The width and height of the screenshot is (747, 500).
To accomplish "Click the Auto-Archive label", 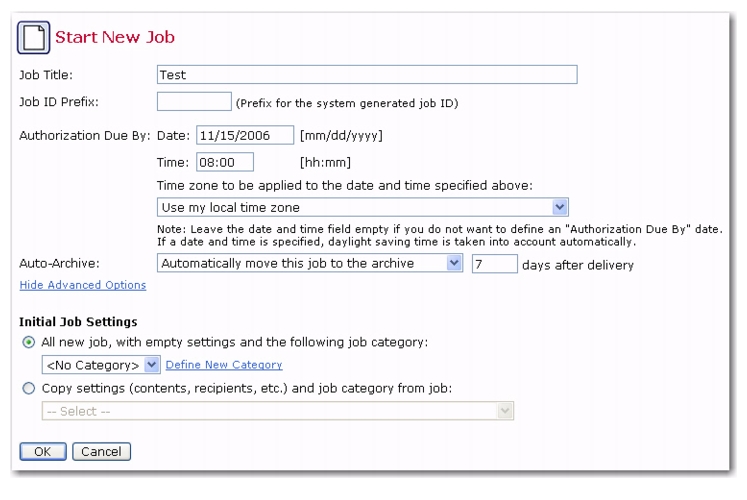I will pyautogui.click(x=60, y=263).
